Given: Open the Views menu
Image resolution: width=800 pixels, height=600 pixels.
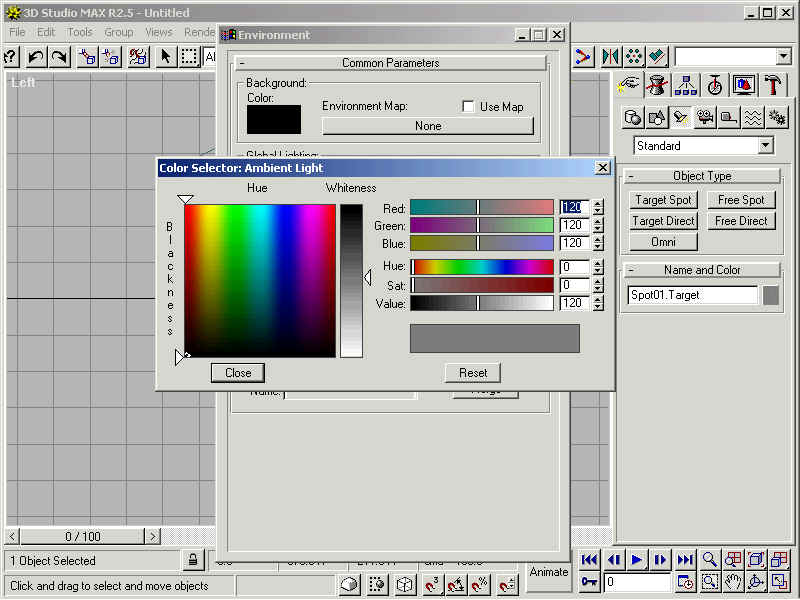Looking at the screenshot, I should point(158,32).
